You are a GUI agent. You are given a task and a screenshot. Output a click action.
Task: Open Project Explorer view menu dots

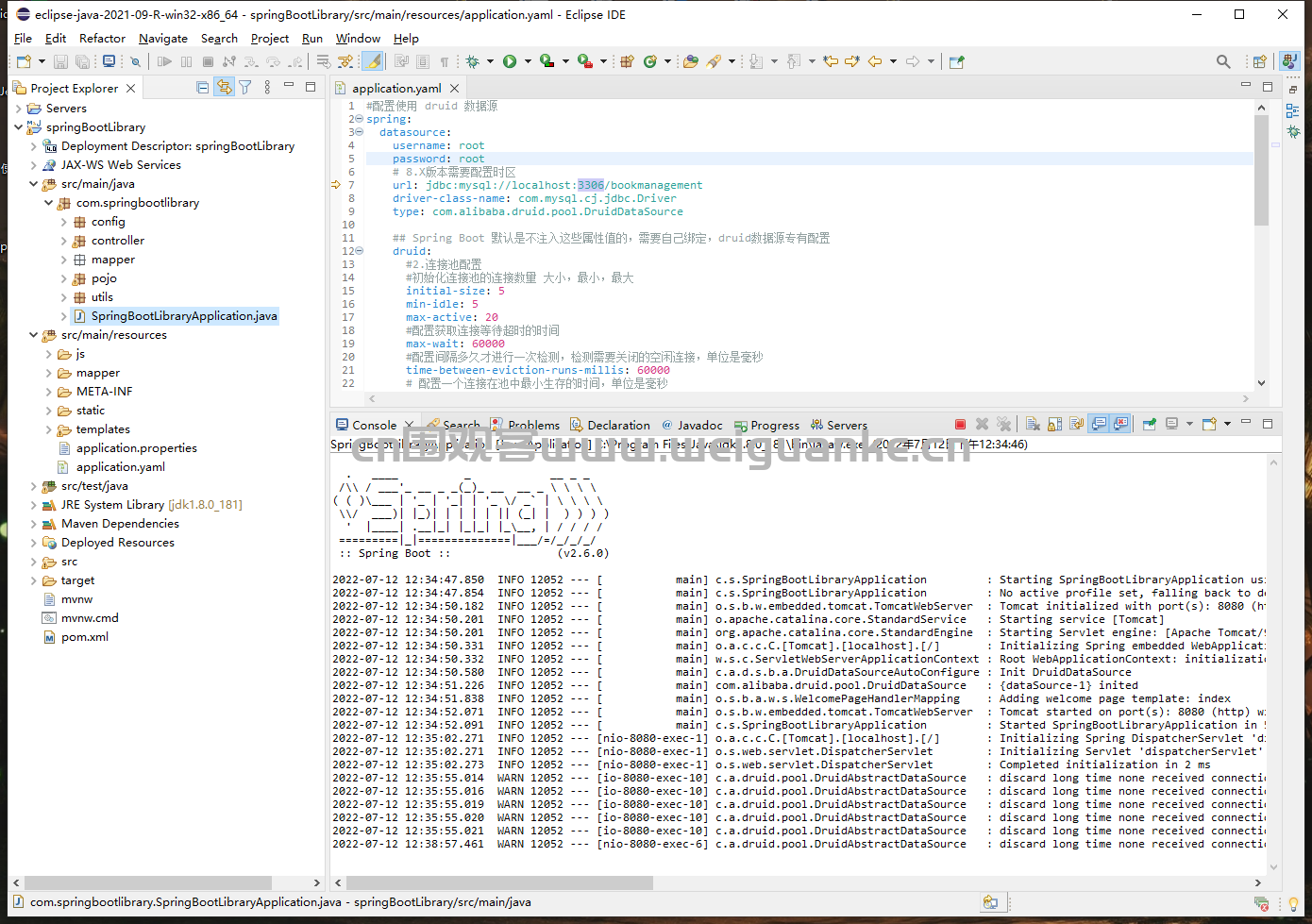coord(267,87)
